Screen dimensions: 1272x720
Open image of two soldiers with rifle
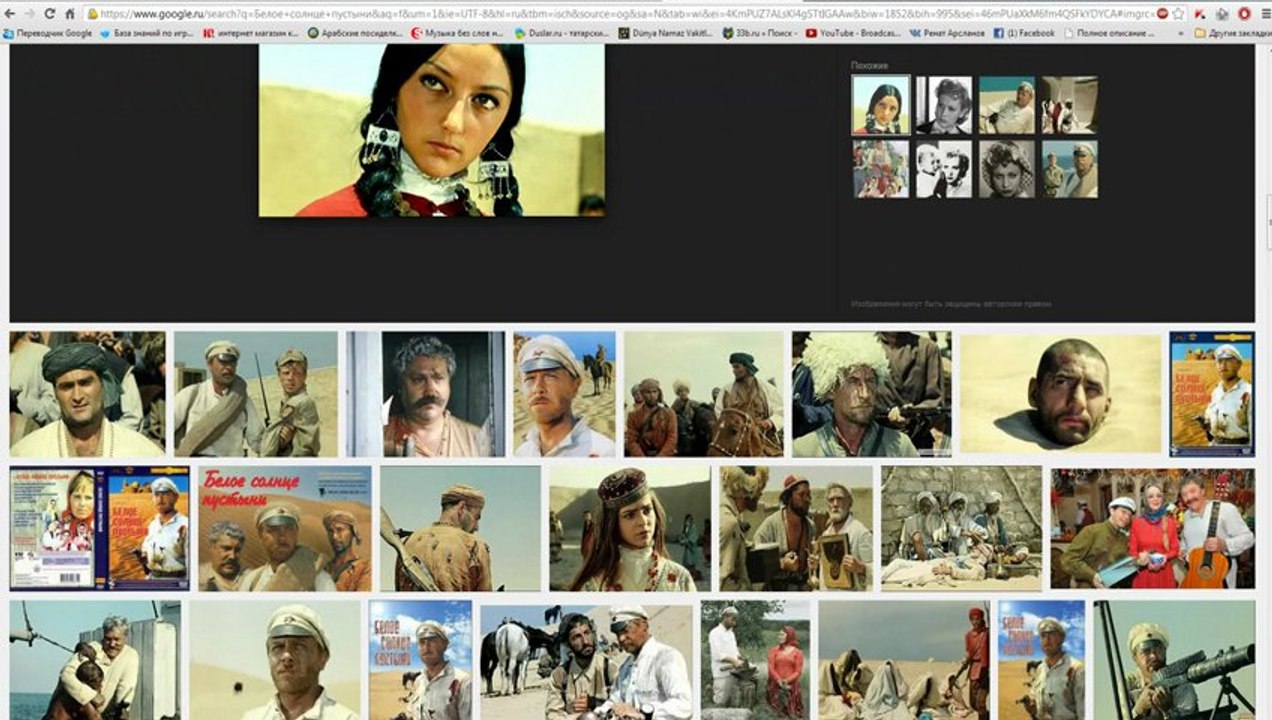tap(256, 394)
